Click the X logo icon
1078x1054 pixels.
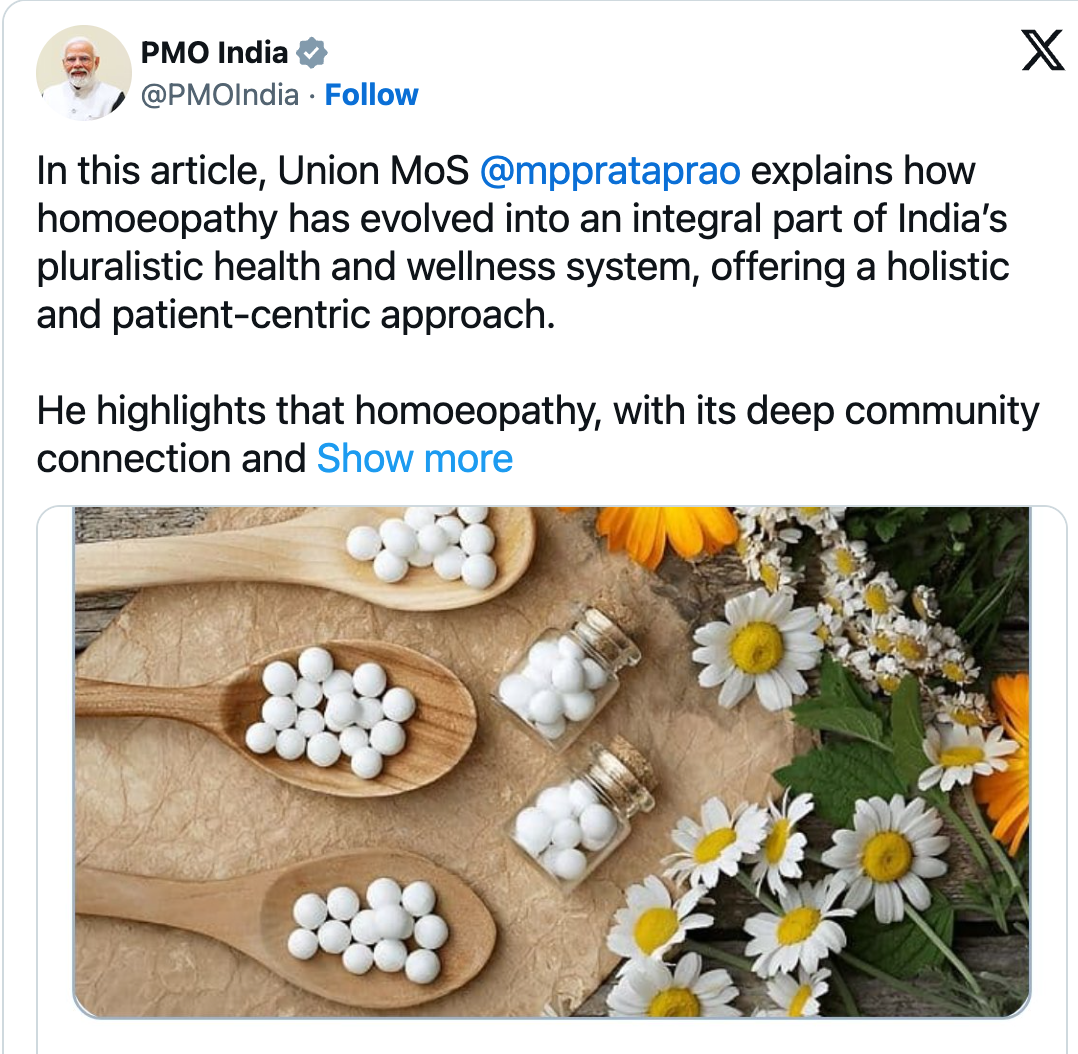click(1042, 52)
